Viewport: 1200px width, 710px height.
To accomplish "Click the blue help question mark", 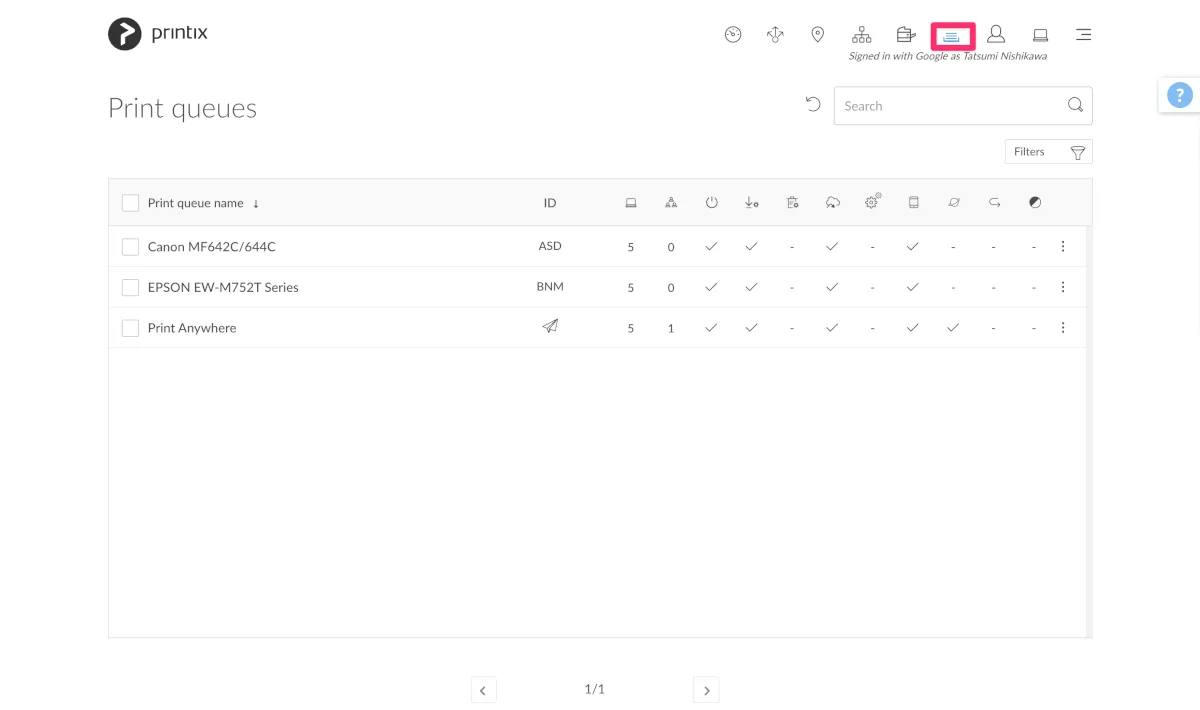I will [x=1180, y=96].
